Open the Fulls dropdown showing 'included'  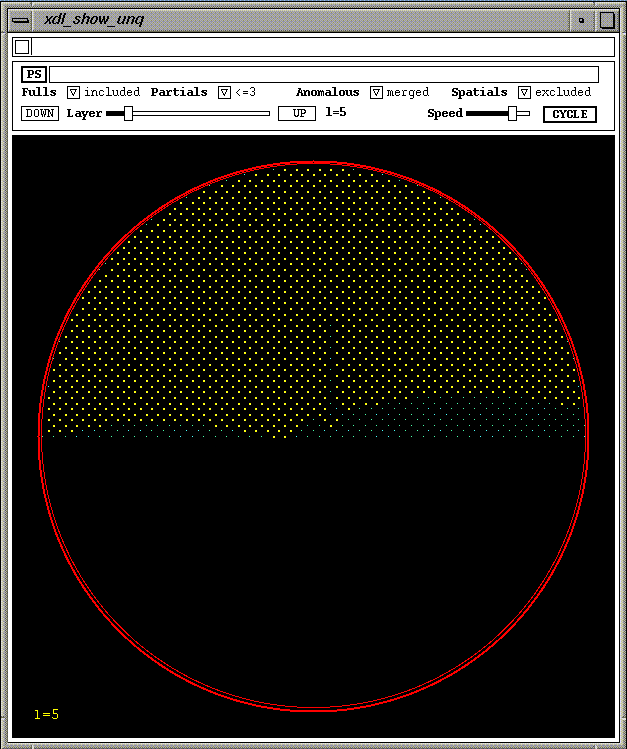pyautogui.click(x=73, y=92)
